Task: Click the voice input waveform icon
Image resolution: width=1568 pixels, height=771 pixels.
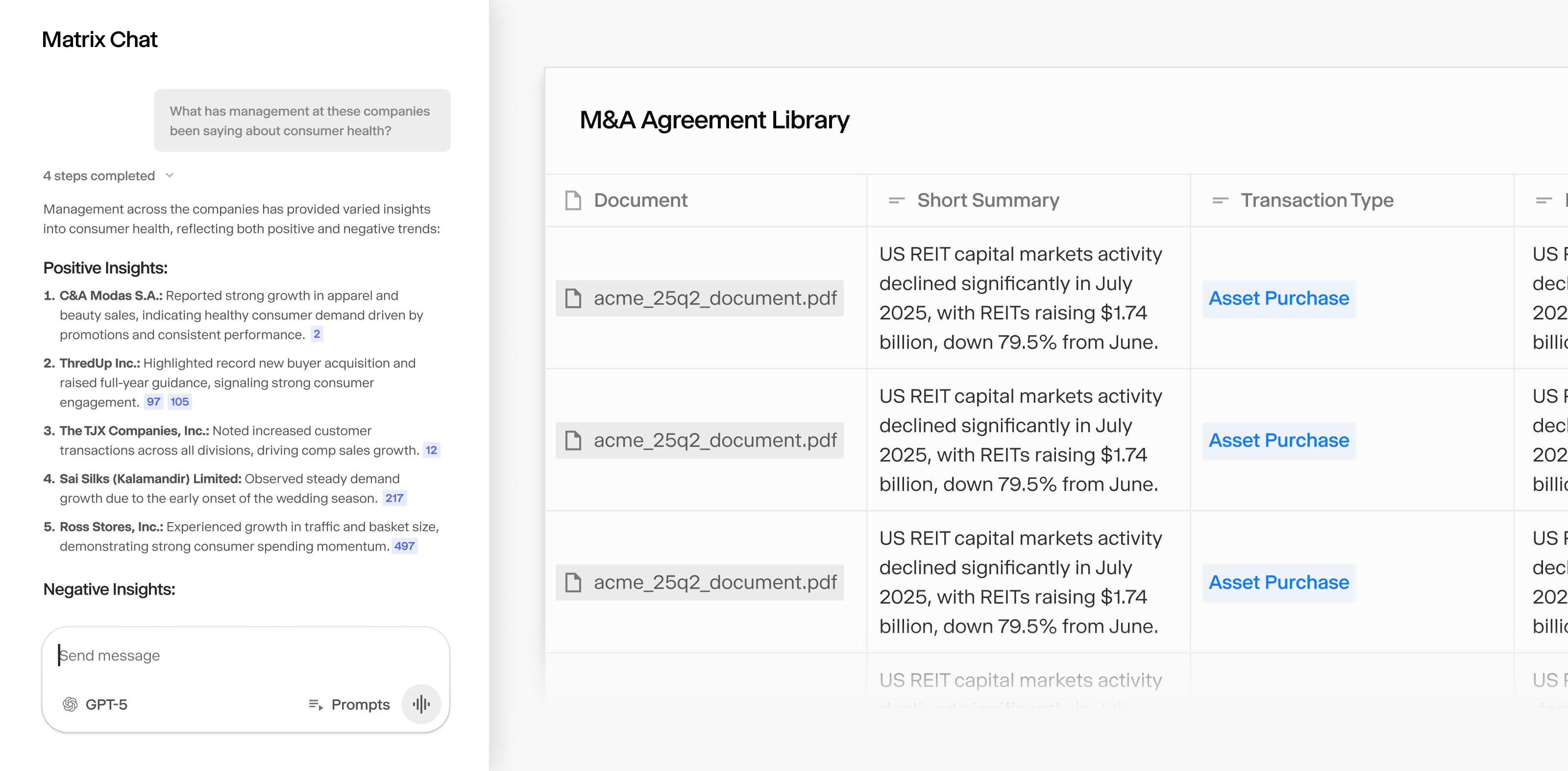Action: [420, 703]
